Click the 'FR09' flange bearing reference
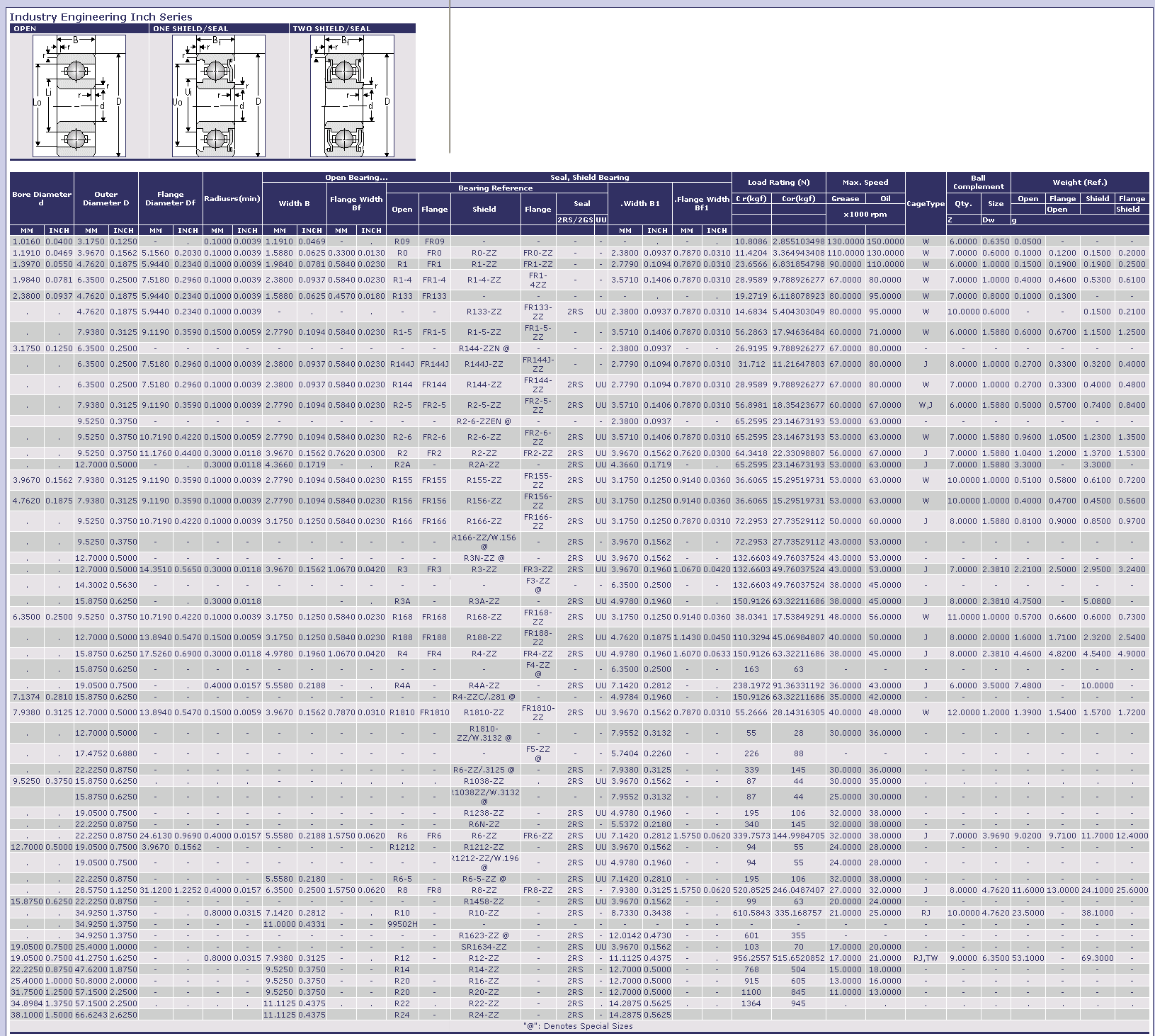The height and width of the screenshot is (1036, 1155). pos(434,241)
